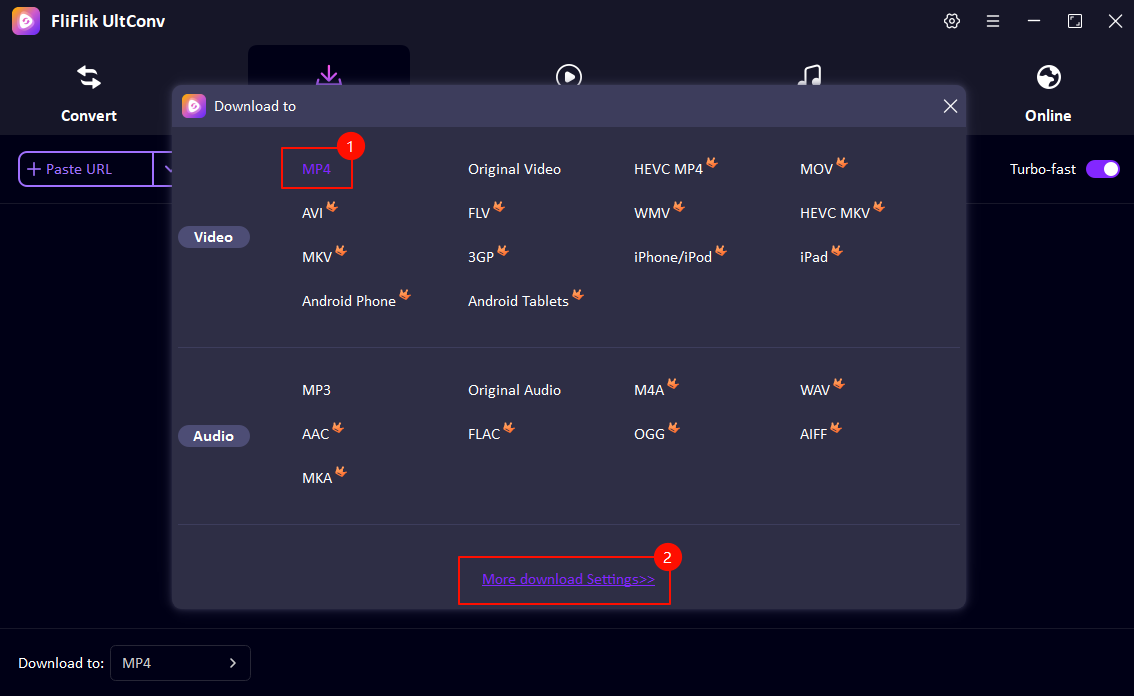Select Original Audio format

tap(514, 391)
